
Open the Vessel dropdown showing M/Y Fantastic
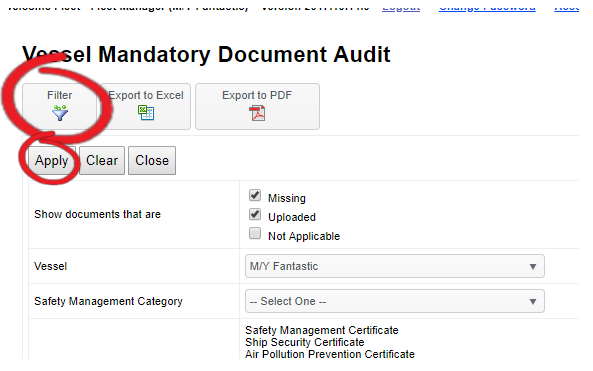point(394,266)
